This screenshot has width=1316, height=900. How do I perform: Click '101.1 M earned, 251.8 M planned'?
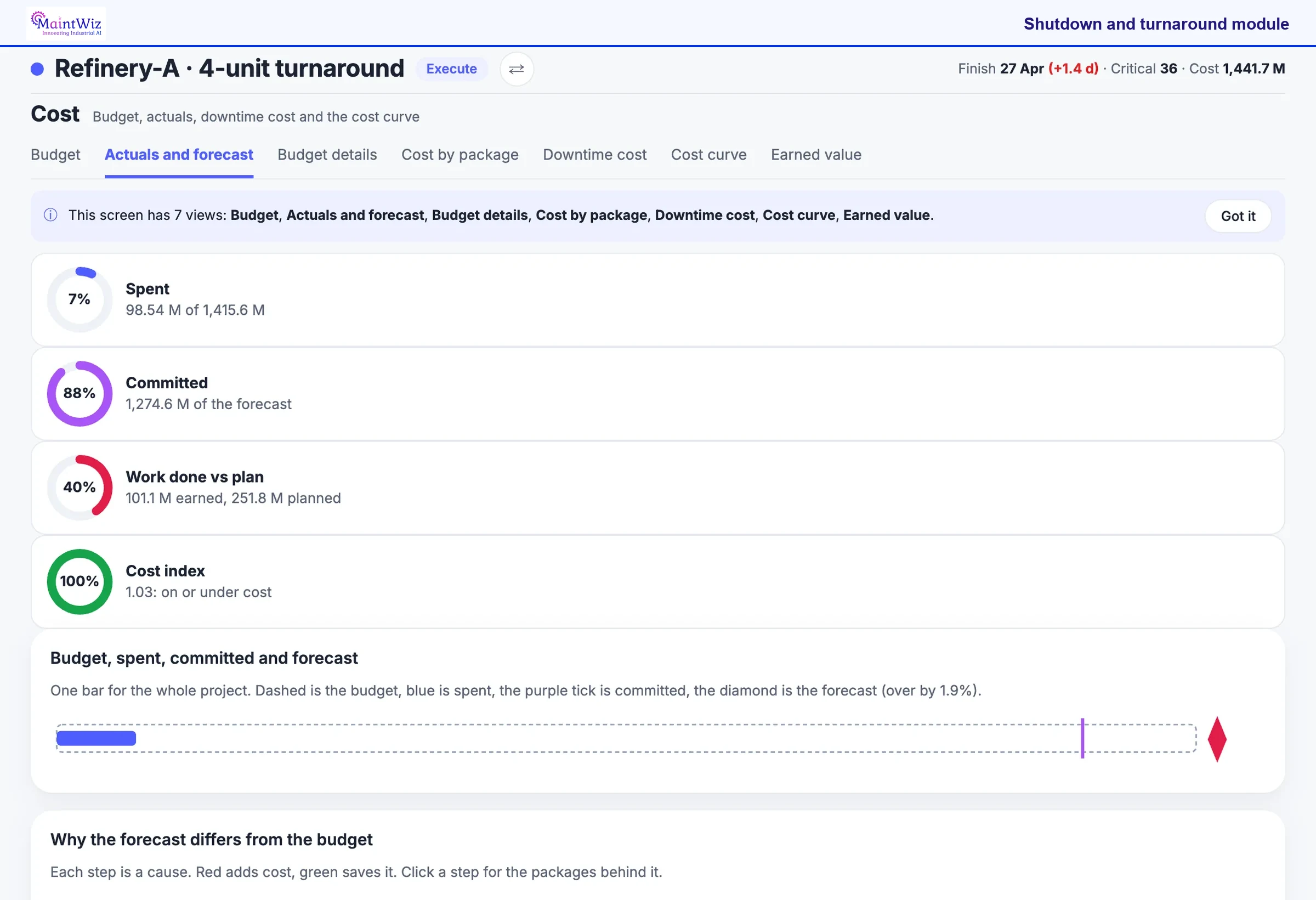(233, 498)
